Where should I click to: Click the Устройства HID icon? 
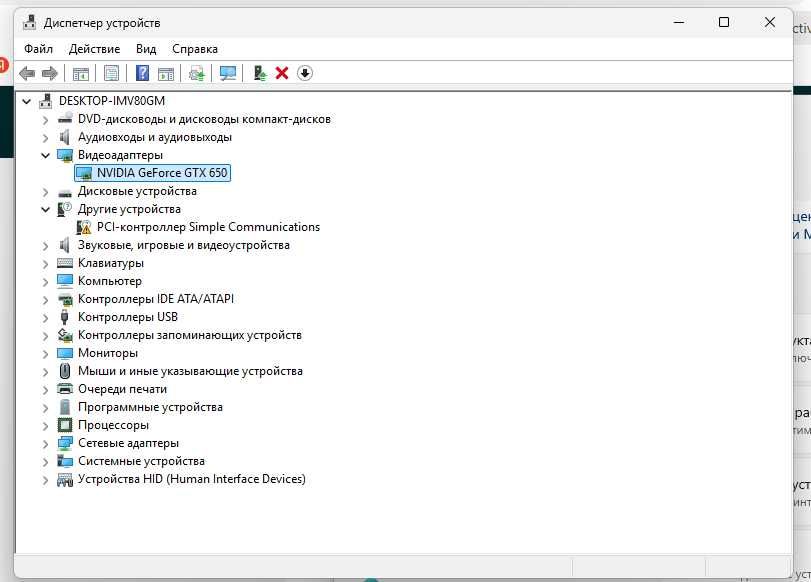pos(65,480)
